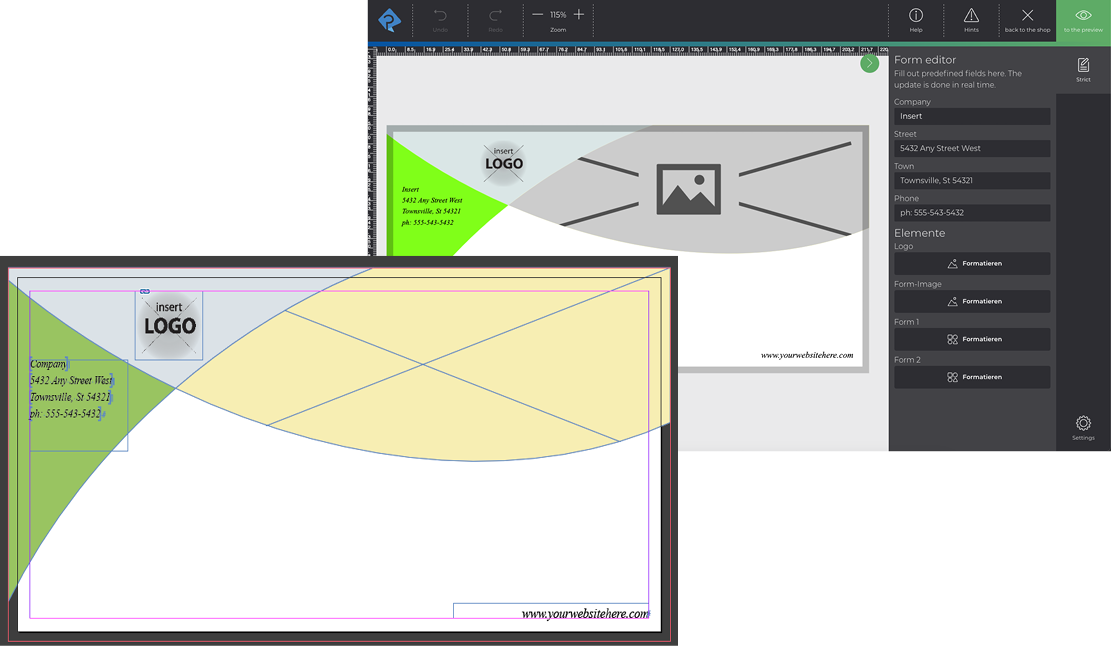Click the Redo arrow icon

pyautogui.click(x=495, y=17)
